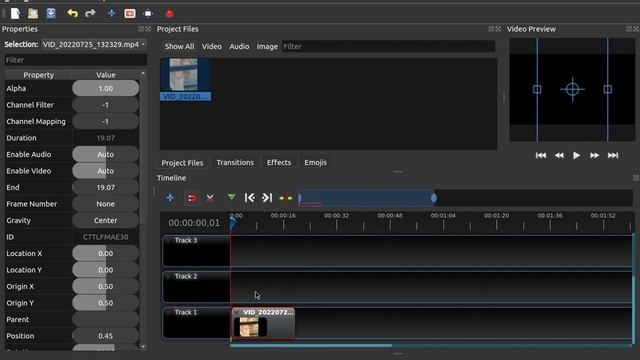Redo the last action
The height and width of the screenshot is (360, 640).
(x=90, y=13)
